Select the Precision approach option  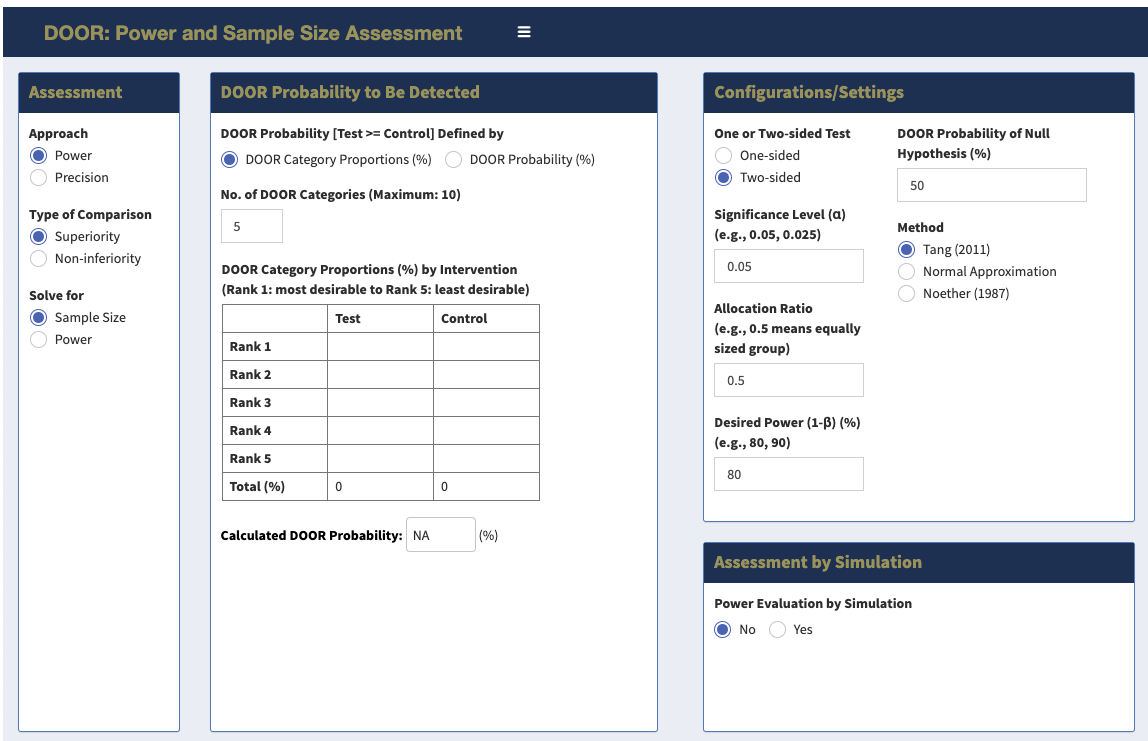pyautogui.click(x=39, y=177)
